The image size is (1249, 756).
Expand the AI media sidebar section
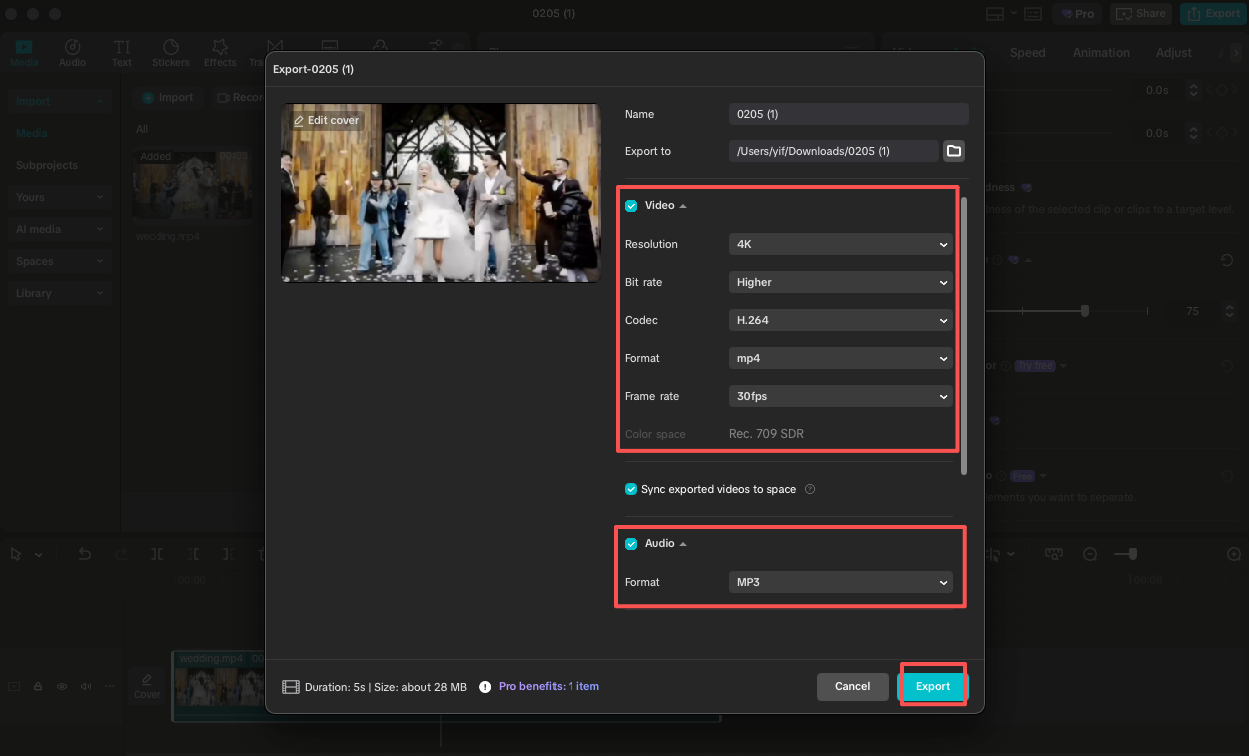coord(60,229)
